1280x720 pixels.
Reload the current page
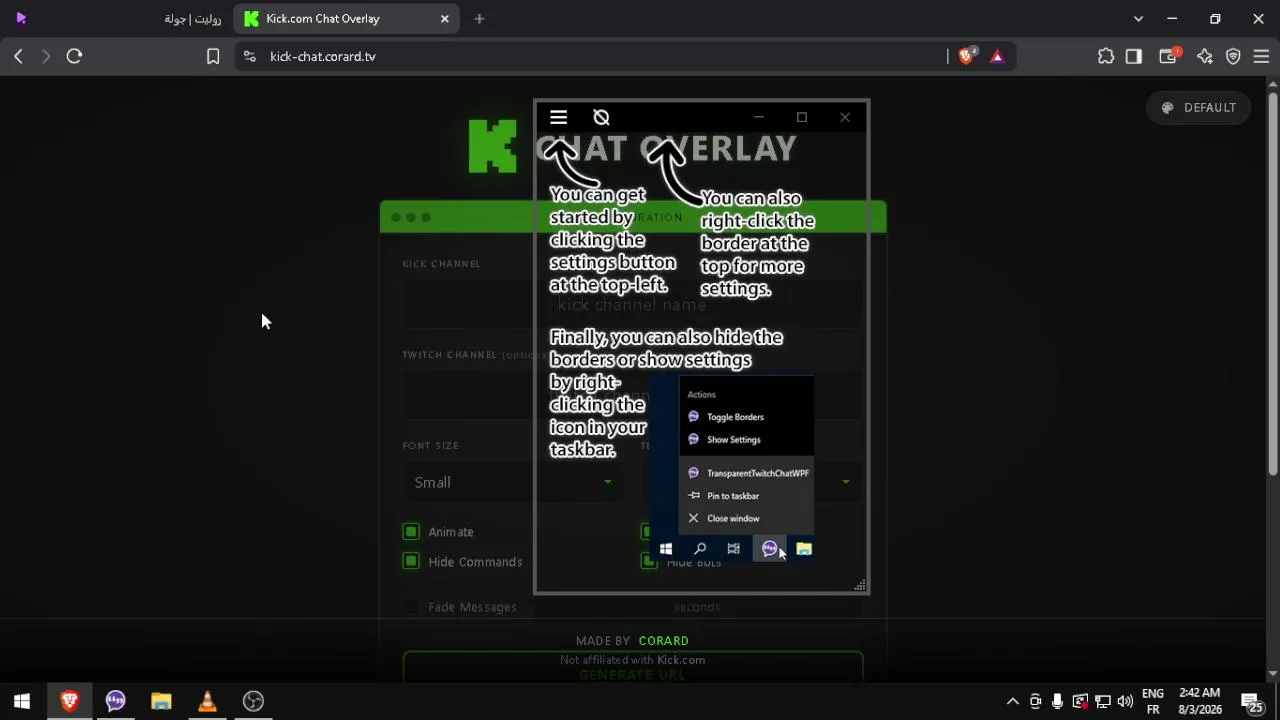coord(74,57)
